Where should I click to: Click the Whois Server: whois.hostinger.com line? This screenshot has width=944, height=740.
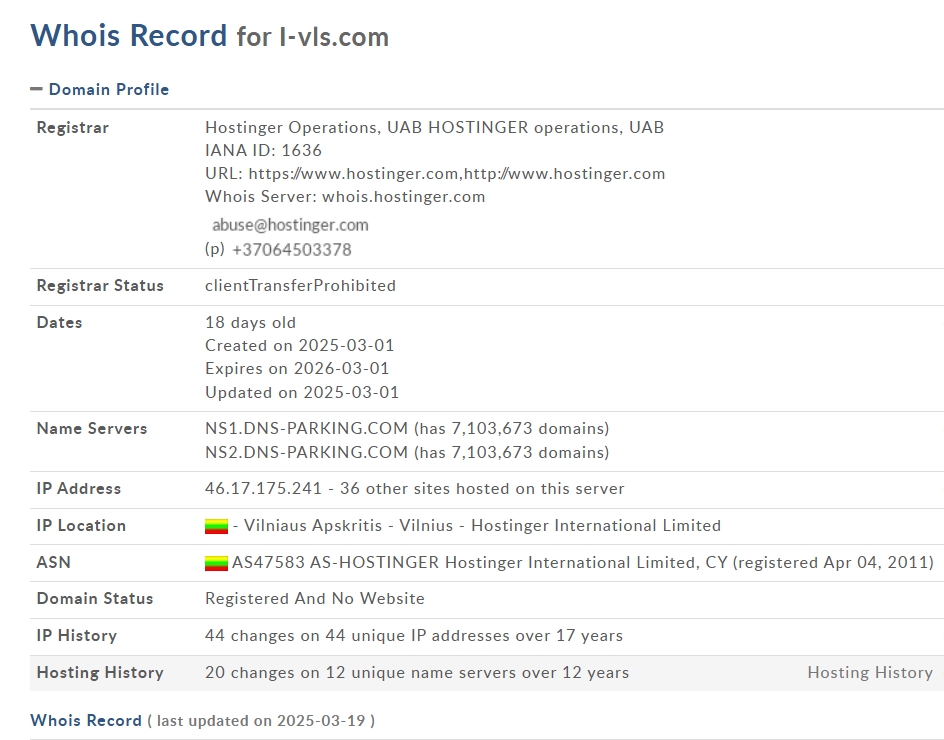tap(345, 197)
